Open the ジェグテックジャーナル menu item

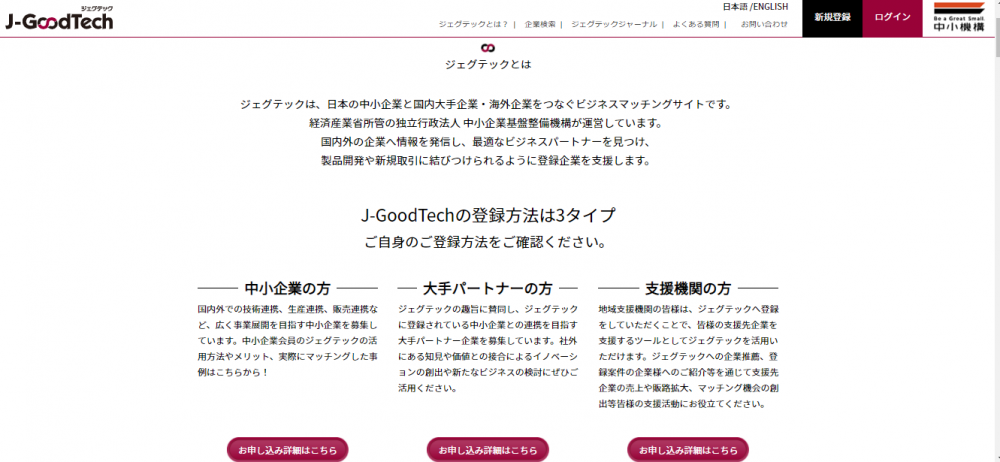614,24
